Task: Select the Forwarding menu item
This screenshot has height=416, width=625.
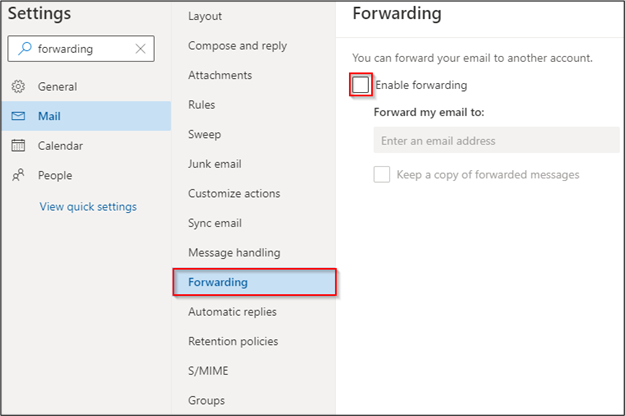Action: pyautogui.click(x=254, y=282)
